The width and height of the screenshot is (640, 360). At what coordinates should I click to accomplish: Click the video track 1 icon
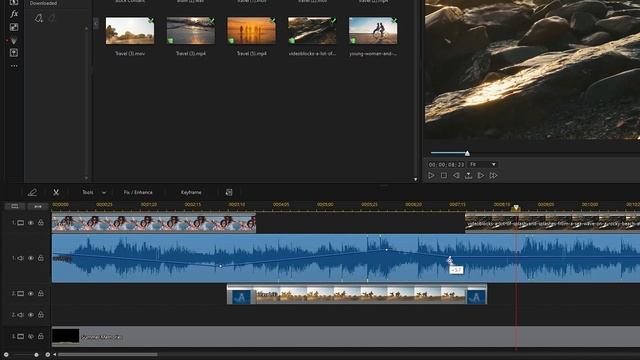click(x=20, y=223)
